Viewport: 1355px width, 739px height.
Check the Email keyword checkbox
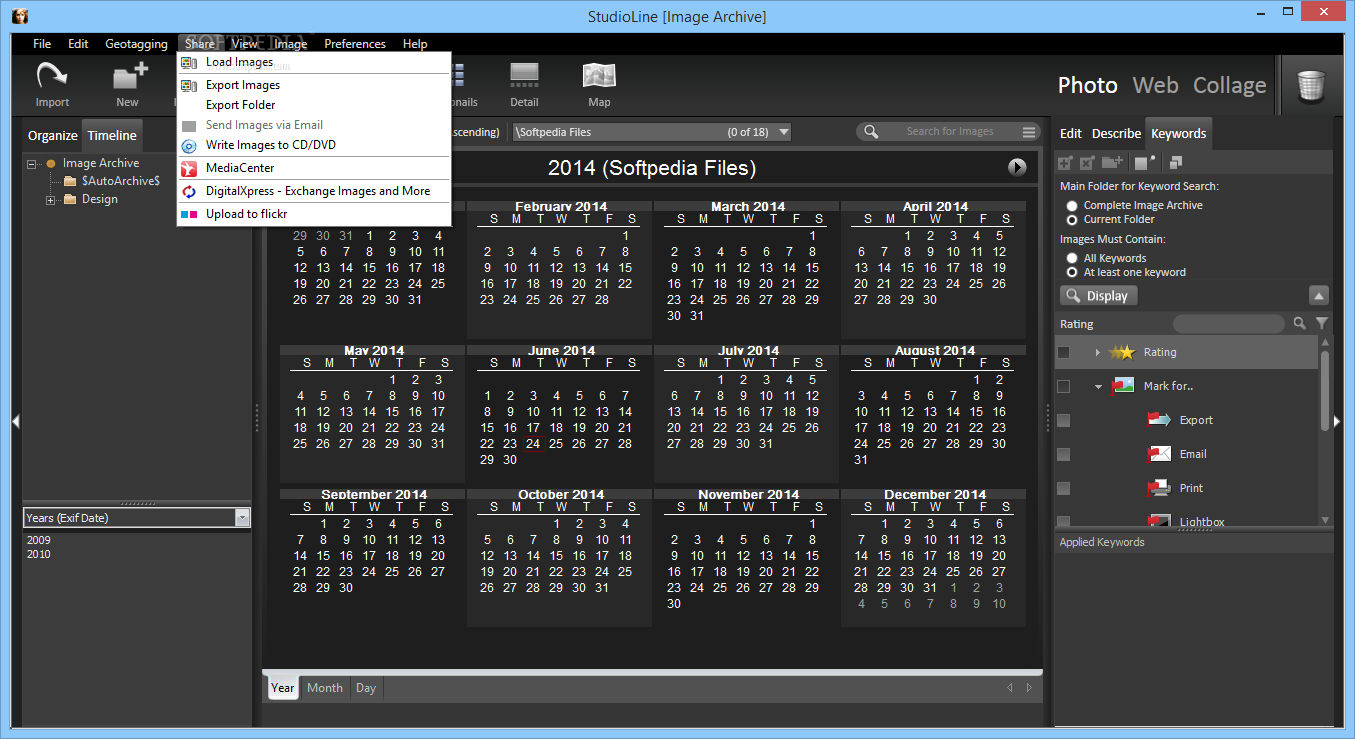pyautogui.click(x=1063, y=454)
